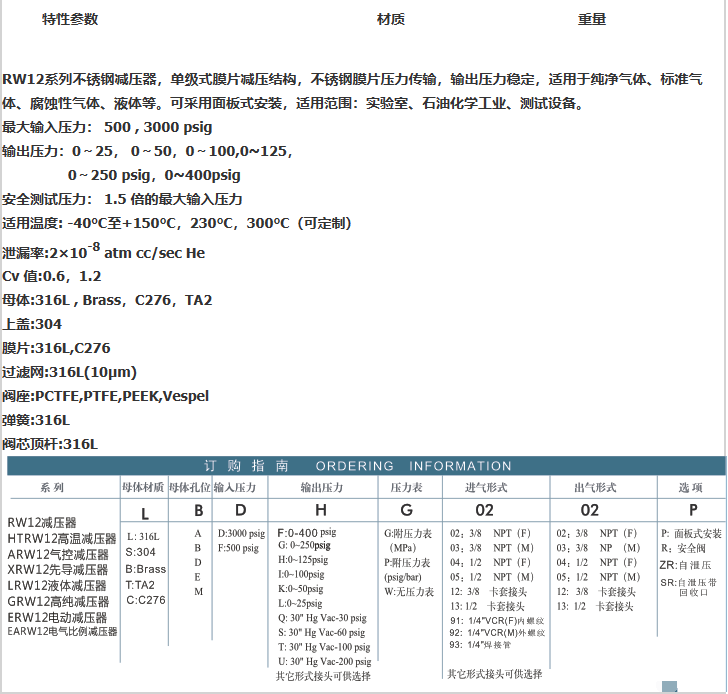
Task: Click the Q: 30" Hg Vac-30 psig option
Action: click(x=323, y=618)
